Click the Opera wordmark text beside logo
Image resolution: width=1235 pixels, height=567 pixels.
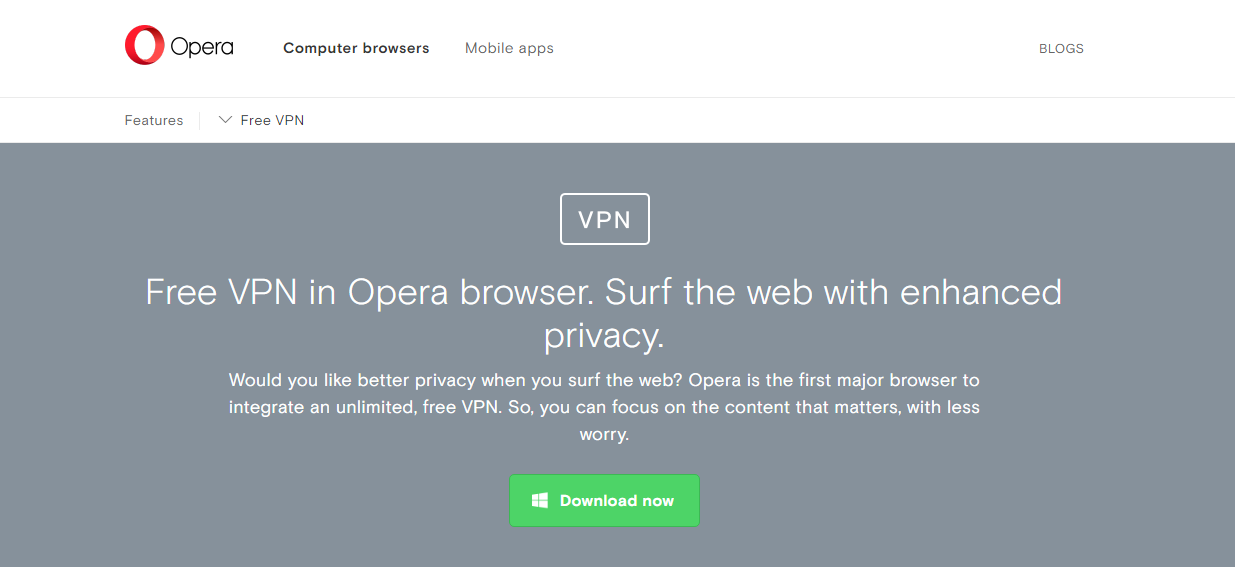202,47
